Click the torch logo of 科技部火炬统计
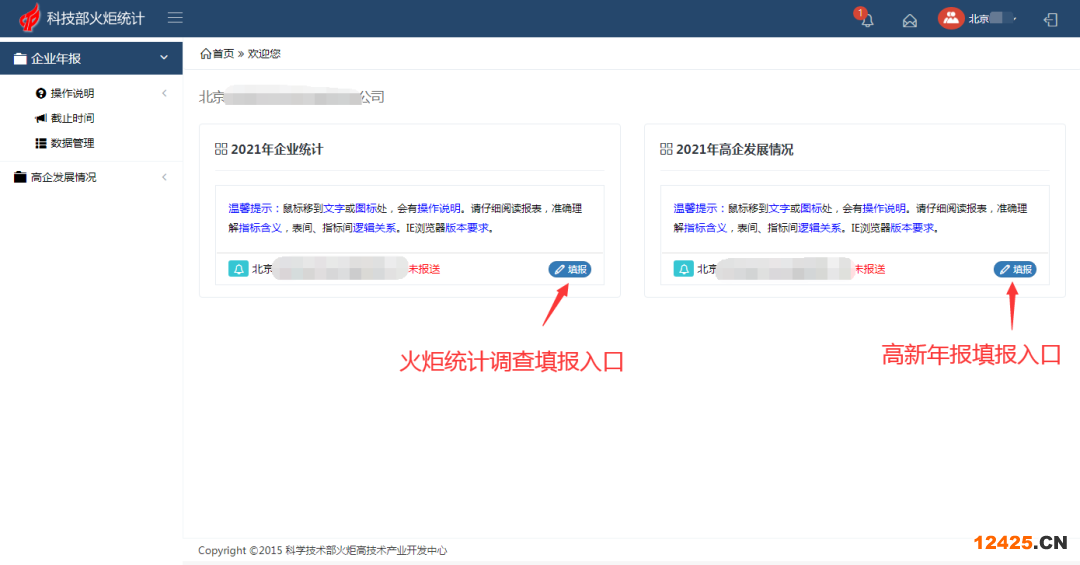 [x=30, y=18]
